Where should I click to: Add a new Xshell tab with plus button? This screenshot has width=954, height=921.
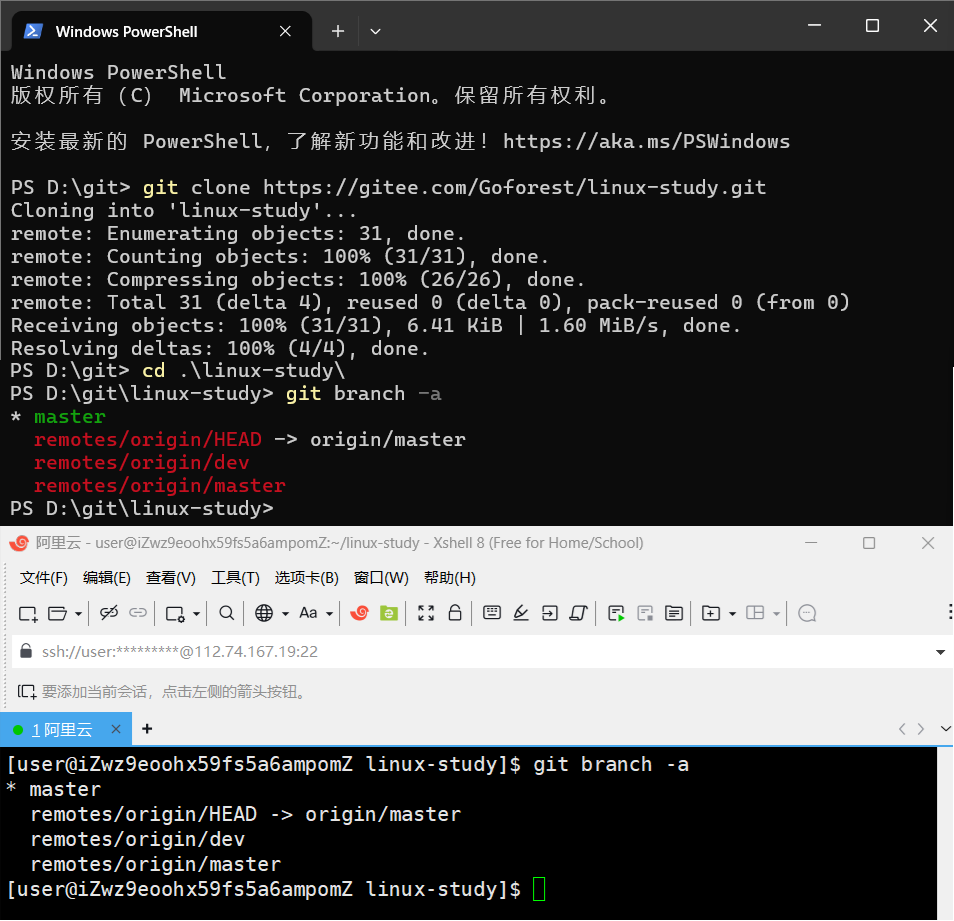(x=147, y=729)
